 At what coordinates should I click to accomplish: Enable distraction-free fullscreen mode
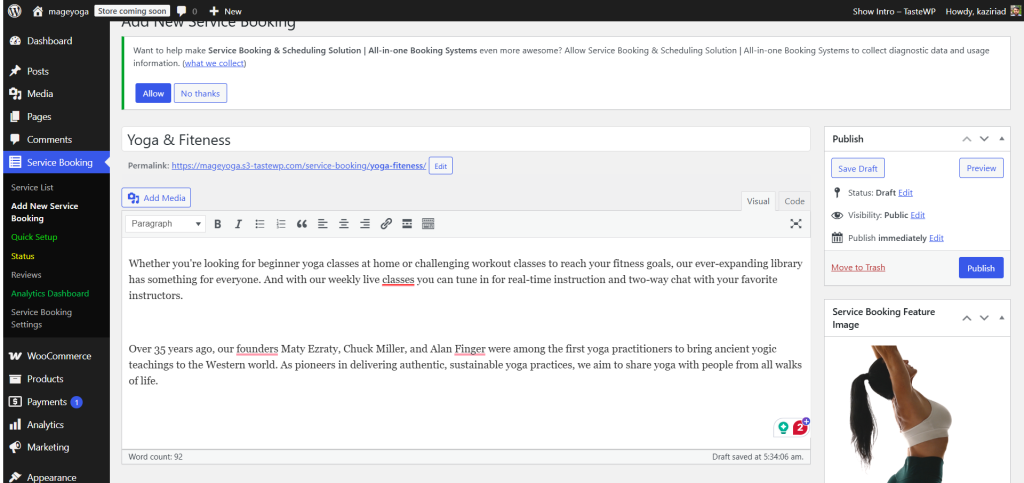796,224
